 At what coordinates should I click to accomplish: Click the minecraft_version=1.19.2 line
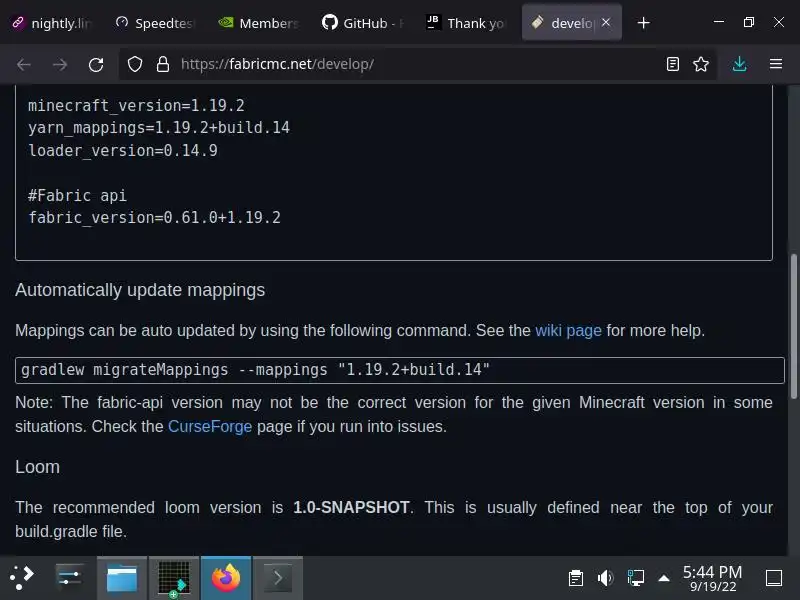click(136, 106)
